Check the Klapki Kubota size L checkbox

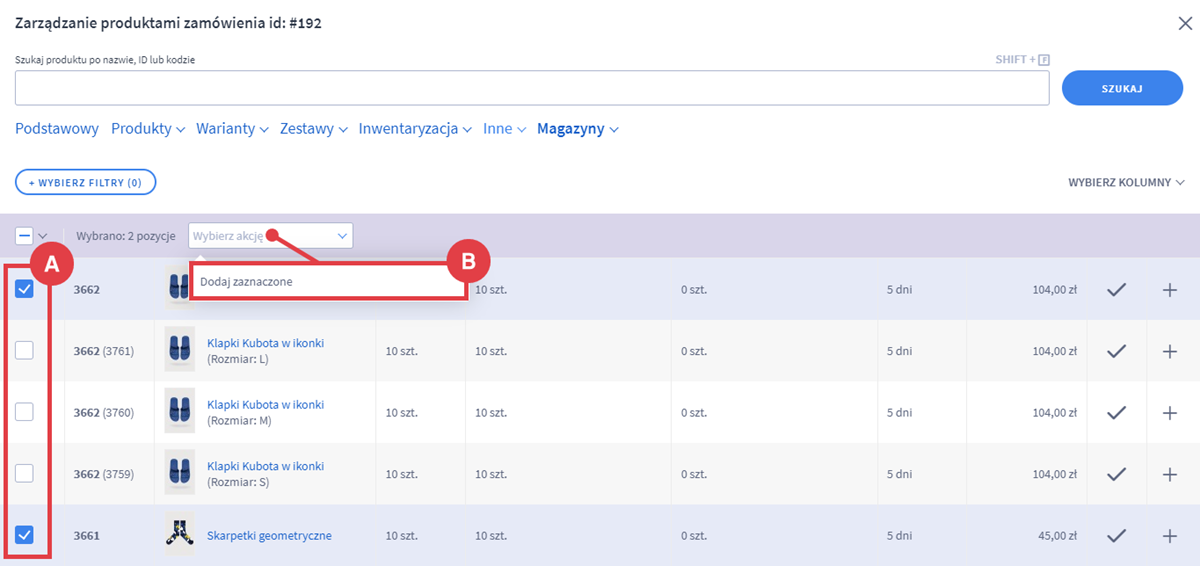click(25, 351)
